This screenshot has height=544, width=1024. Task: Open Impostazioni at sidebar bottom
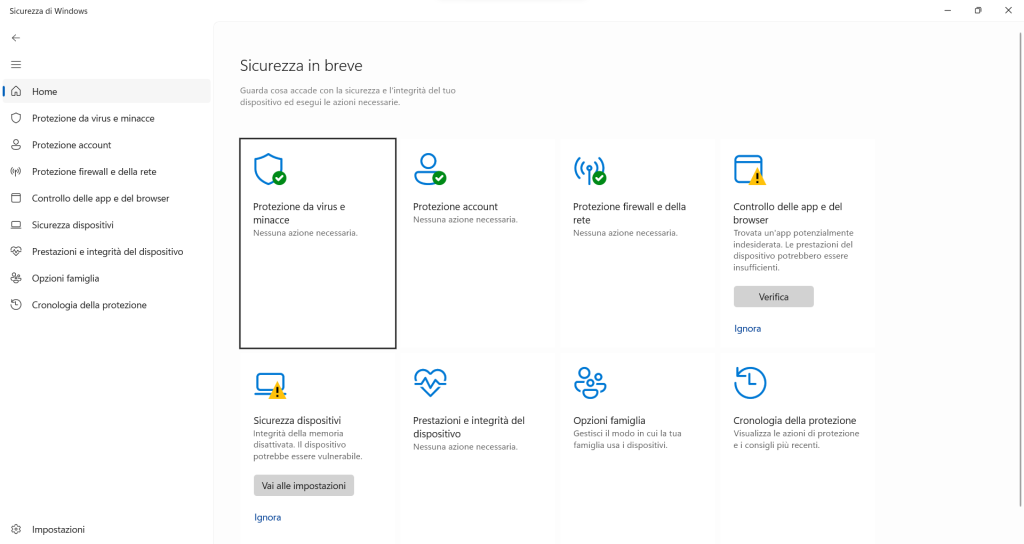107,530
